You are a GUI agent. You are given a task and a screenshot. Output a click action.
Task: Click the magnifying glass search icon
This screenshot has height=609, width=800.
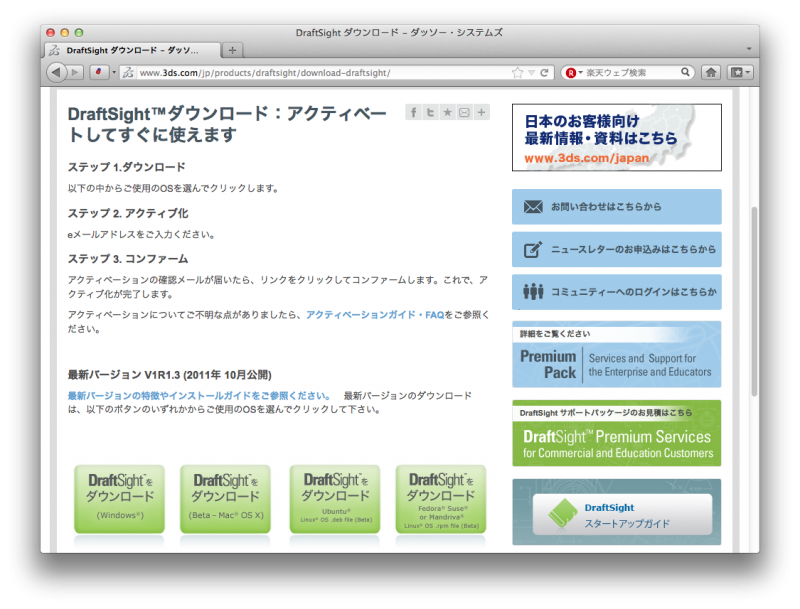tap(685, 72)
